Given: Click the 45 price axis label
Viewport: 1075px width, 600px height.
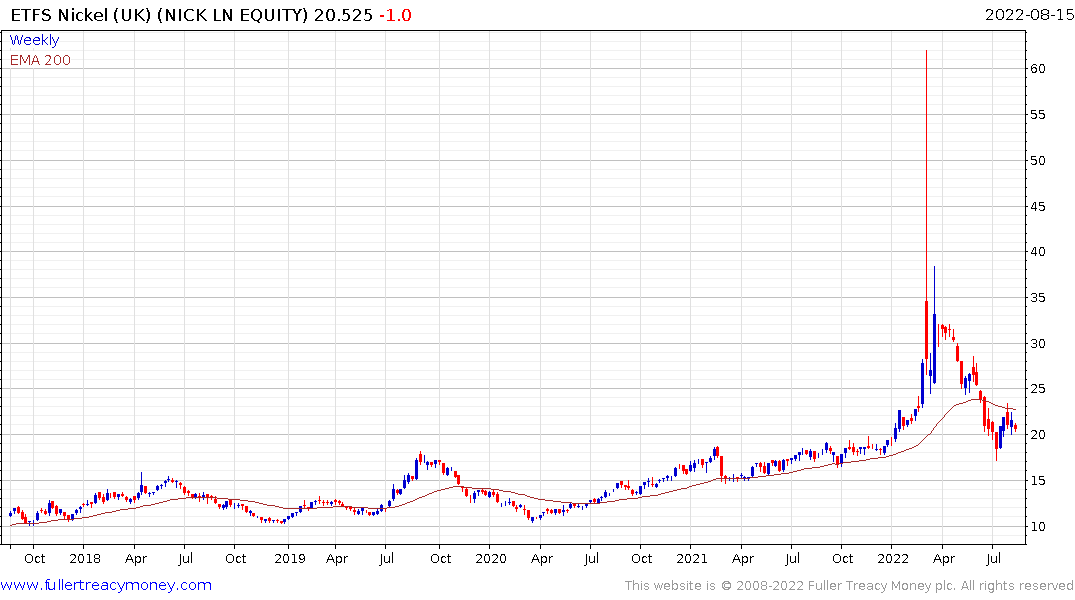Looking at the screenshot, I should click(1037, 206).
